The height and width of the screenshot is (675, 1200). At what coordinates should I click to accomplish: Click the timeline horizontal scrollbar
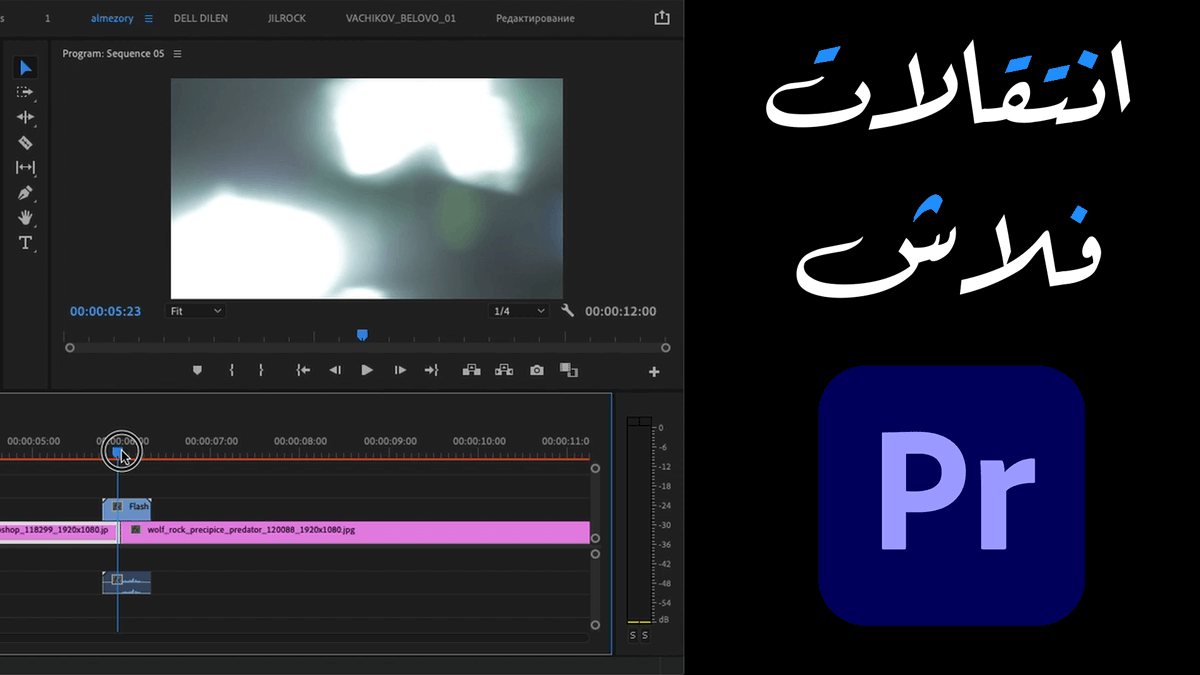294,637
